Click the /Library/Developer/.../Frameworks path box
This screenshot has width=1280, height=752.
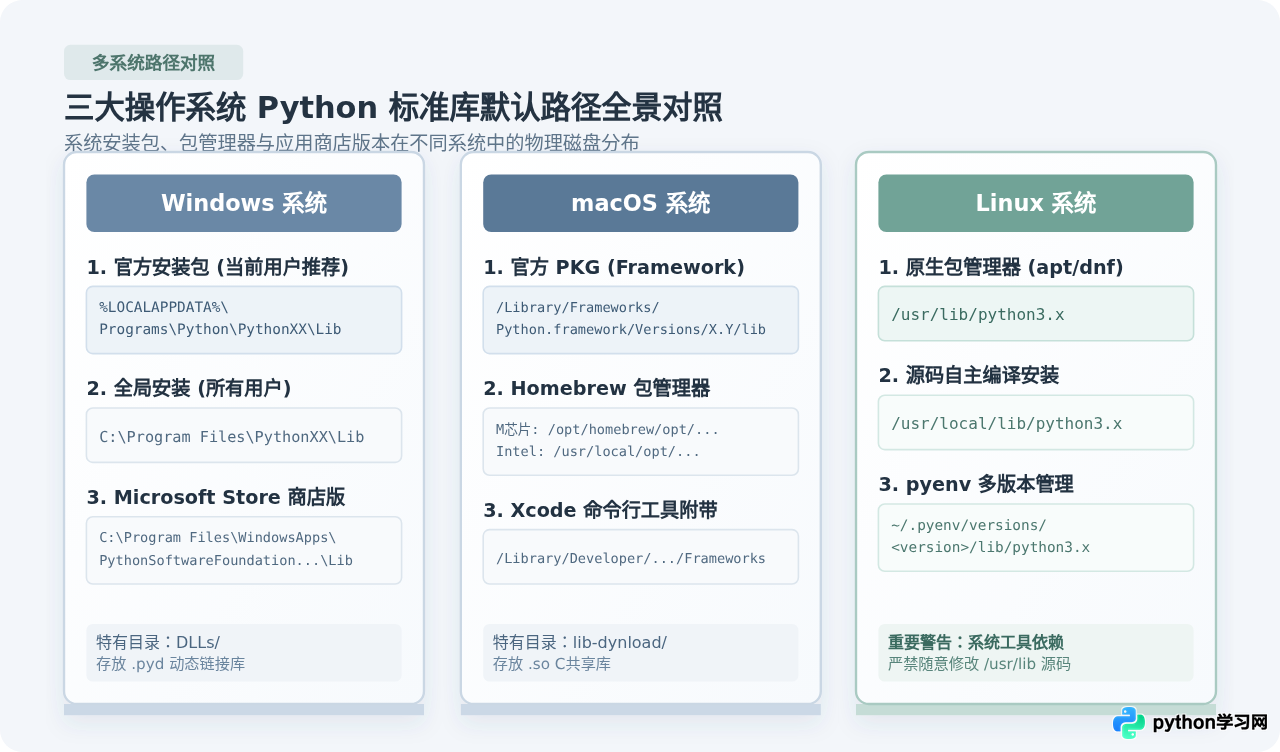pyautogui.click(x=640, y=557)
